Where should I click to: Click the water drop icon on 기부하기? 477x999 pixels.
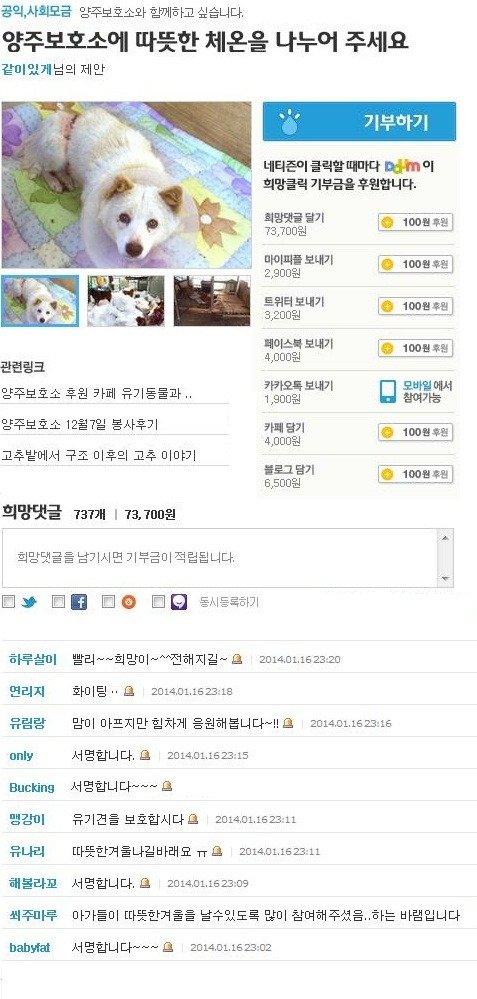click(x=290, y=121)
